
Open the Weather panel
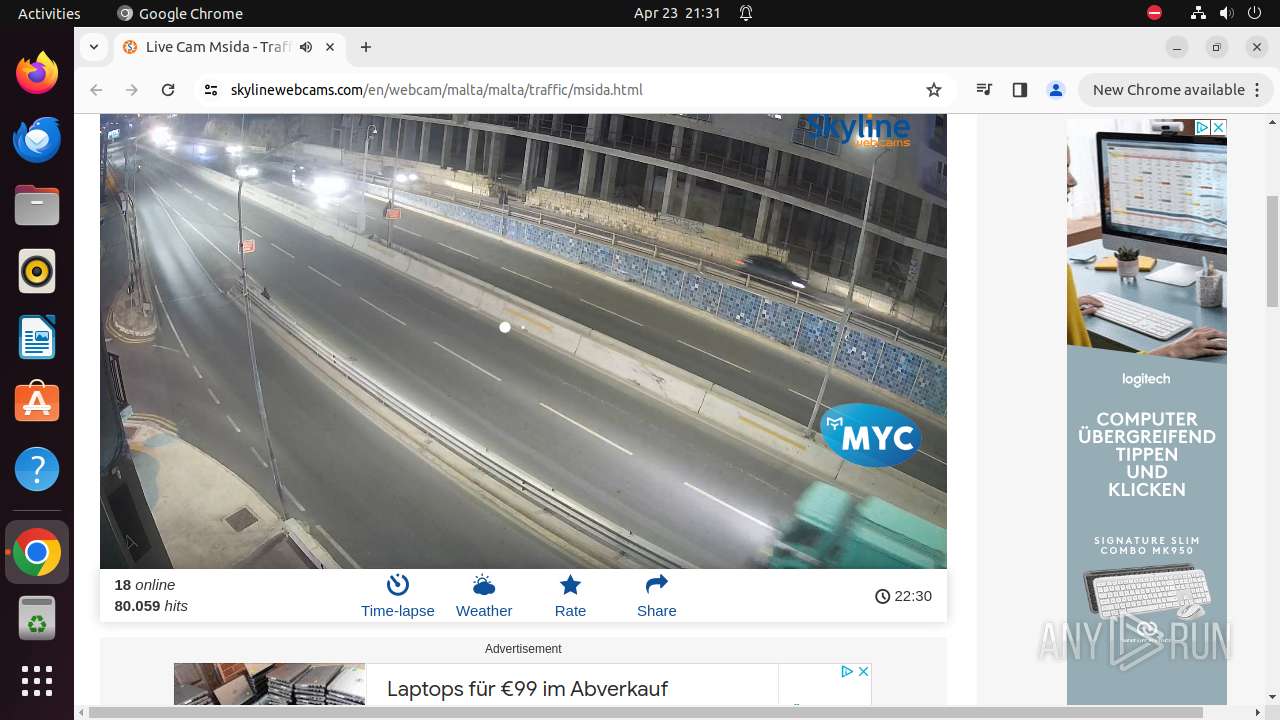tap(484, 596)
